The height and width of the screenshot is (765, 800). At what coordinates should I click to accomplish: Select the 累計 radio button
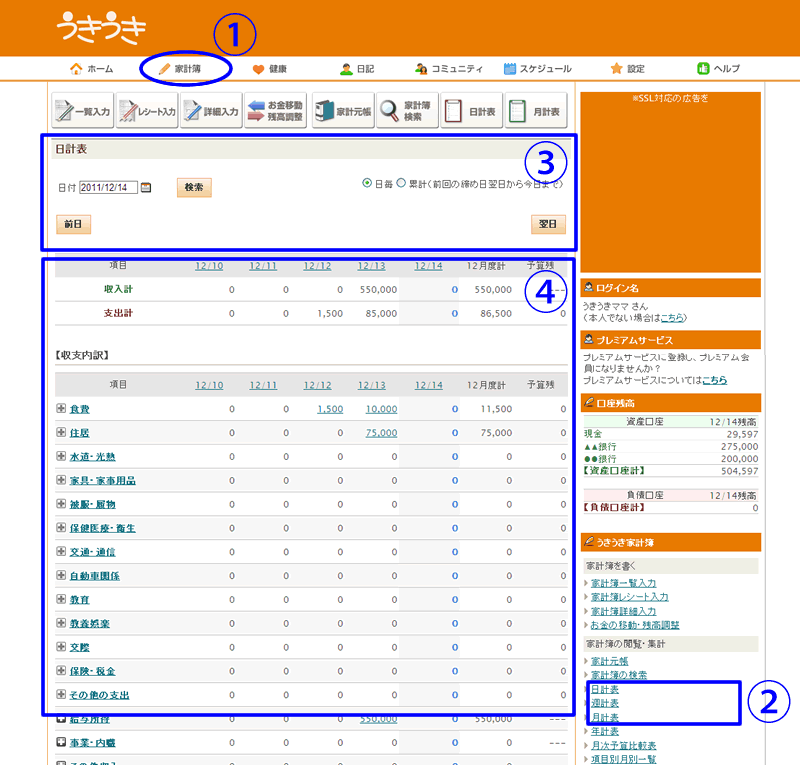tap(401, 183)
